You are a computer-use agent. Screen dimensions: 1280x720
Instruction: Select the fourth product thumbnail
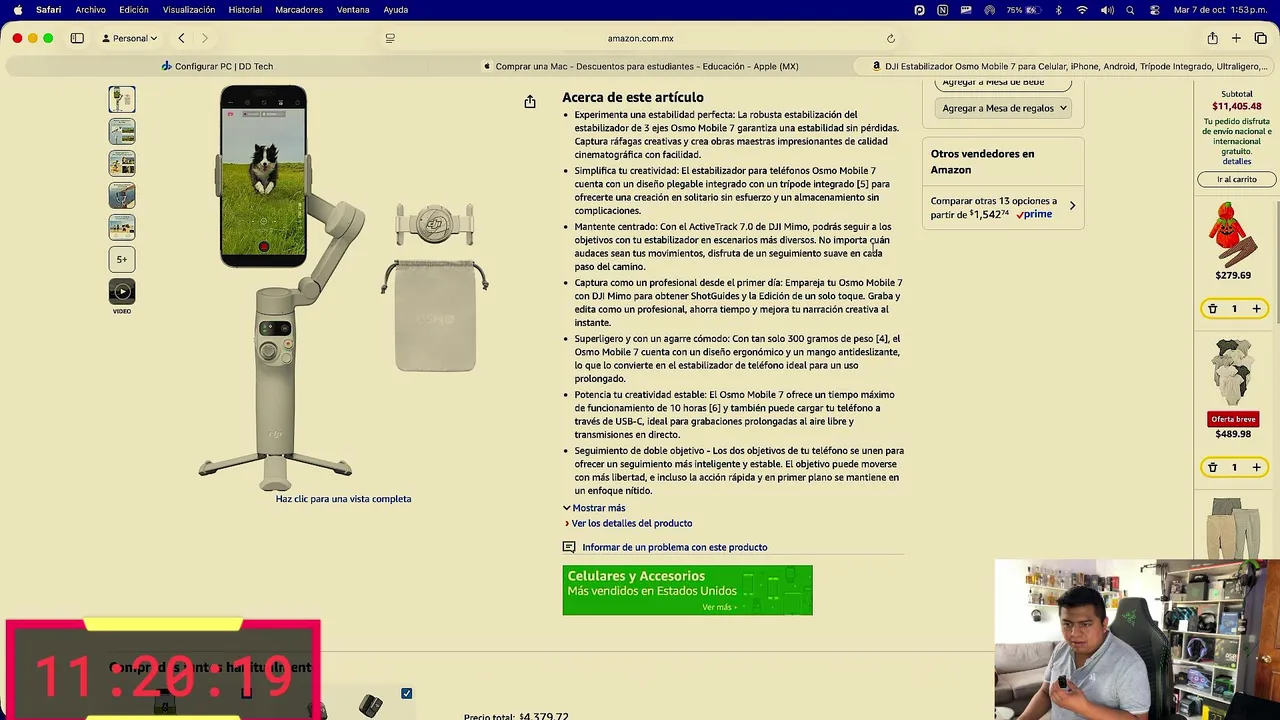coord(122,195)
